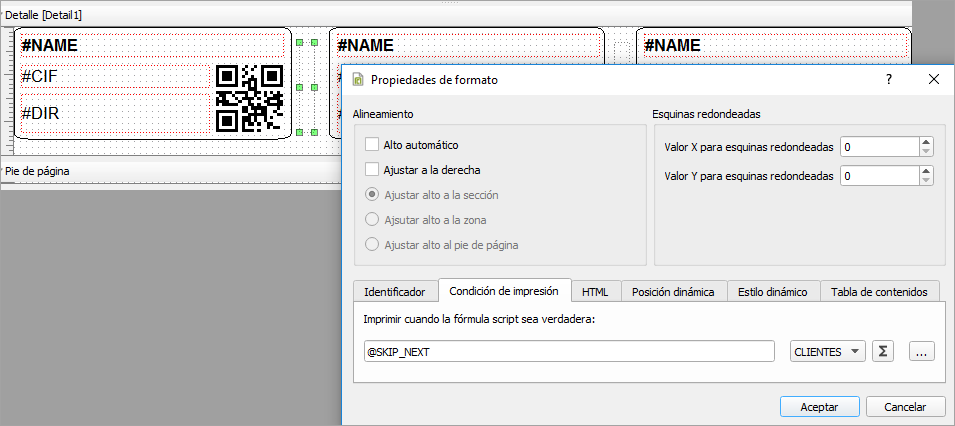Viewport: 955px width, 426px height.
Task: Click the Cancelar button
Action: pos(906,407)
